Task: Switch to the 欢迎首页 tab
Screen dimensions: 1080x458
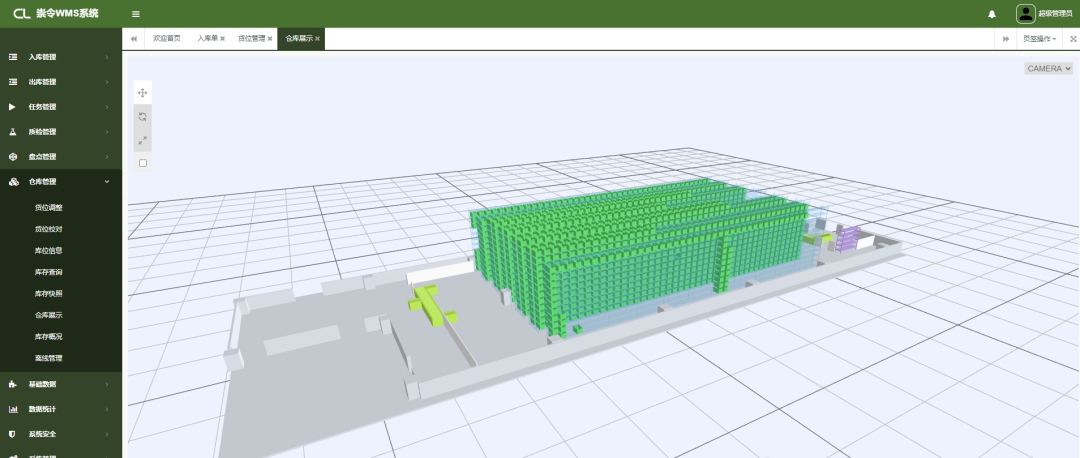Action: tap(167, 39)
